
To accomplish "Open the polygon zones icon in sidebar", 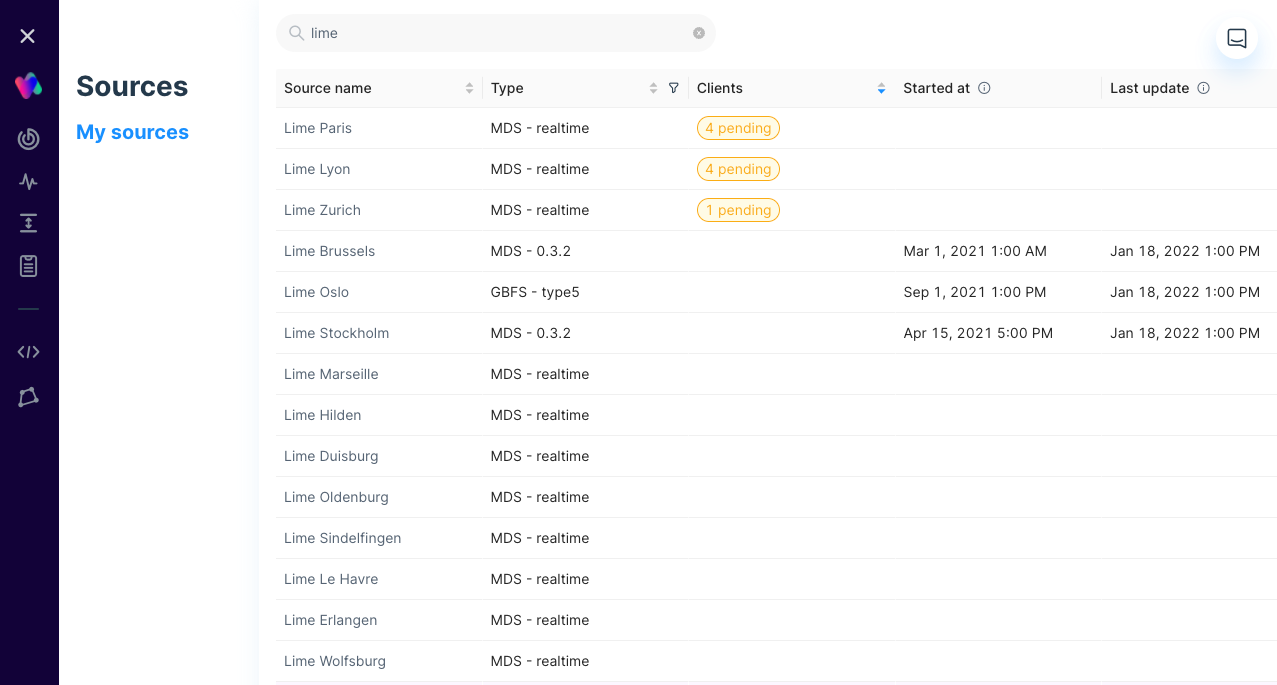I will (28, 397).
